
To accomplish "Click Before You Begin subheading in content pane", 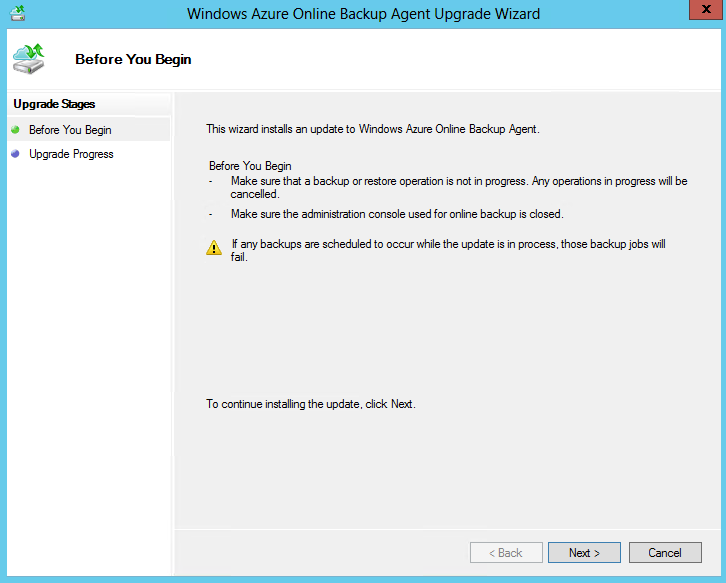I will click(x=250, y=165).
